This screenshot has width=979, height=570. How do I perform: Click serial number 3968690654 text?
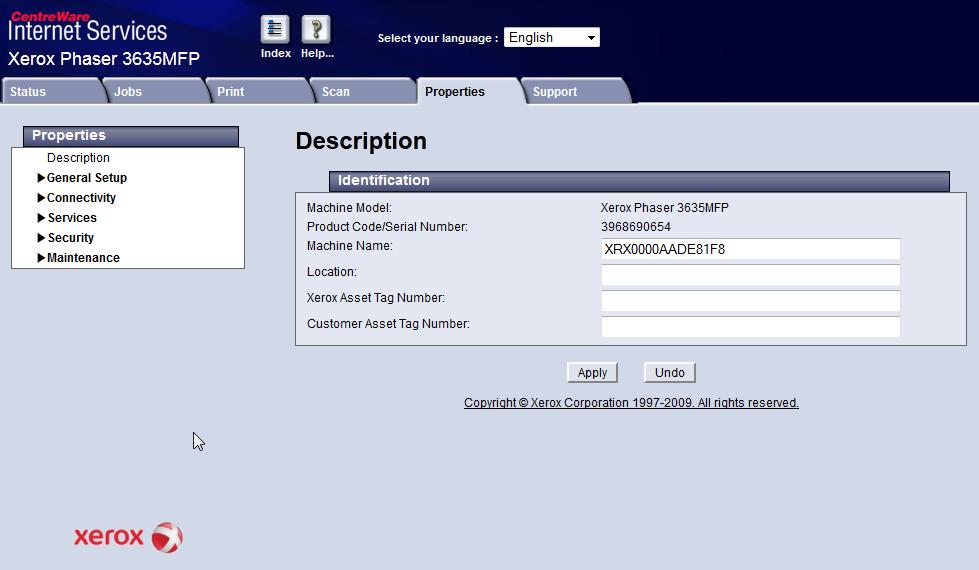tap(636, 227)
